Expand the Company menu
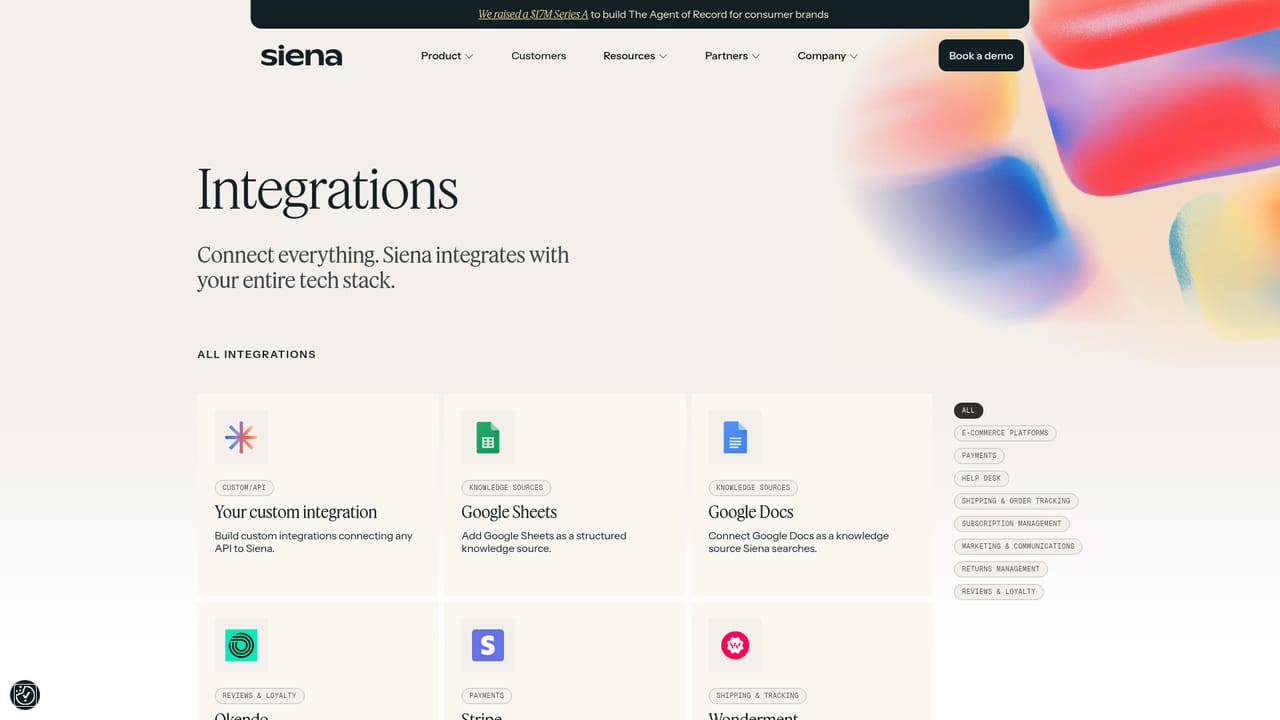 click(x=828, y=56)
